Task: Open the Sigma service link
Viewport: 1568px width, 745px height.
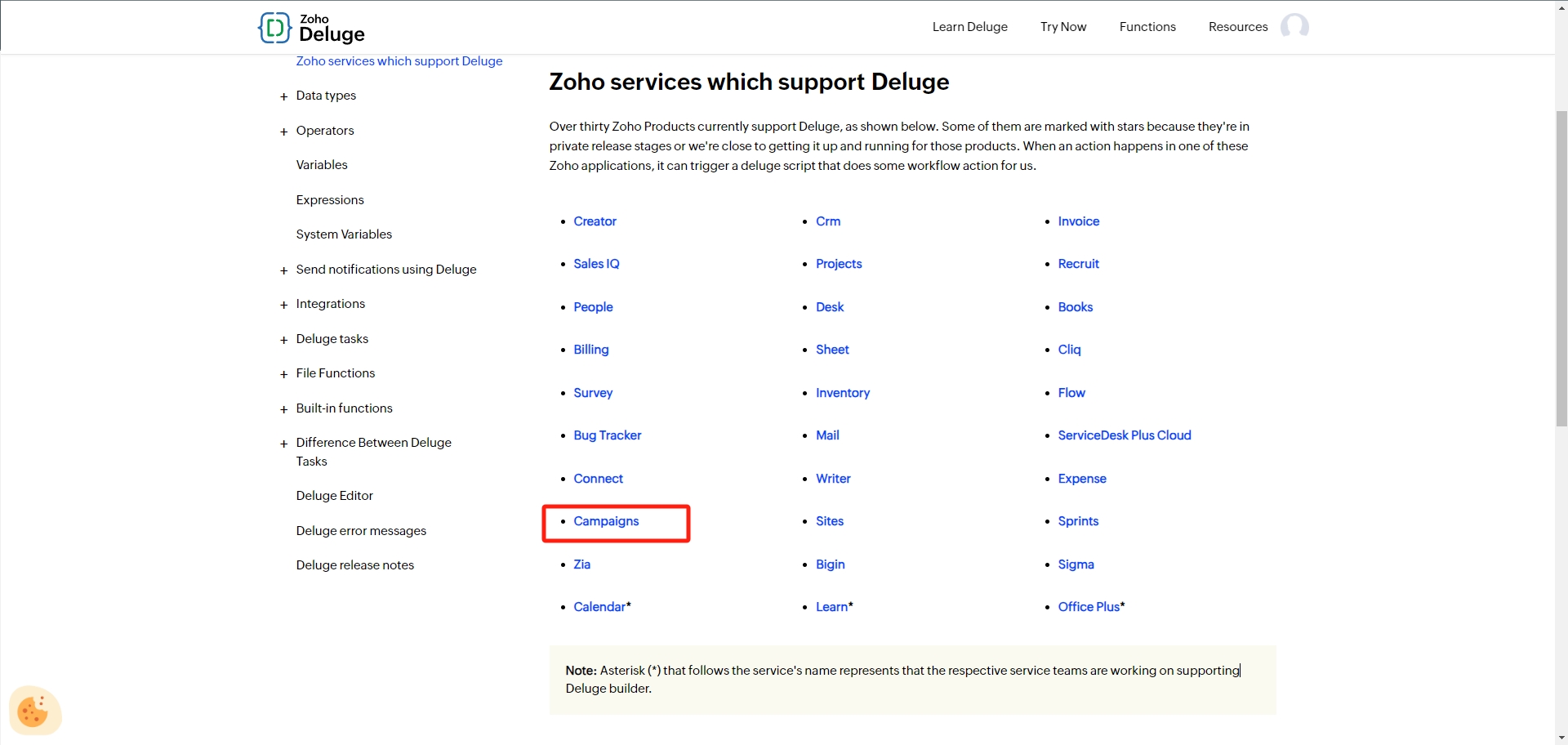Action: click(1076, 564)
